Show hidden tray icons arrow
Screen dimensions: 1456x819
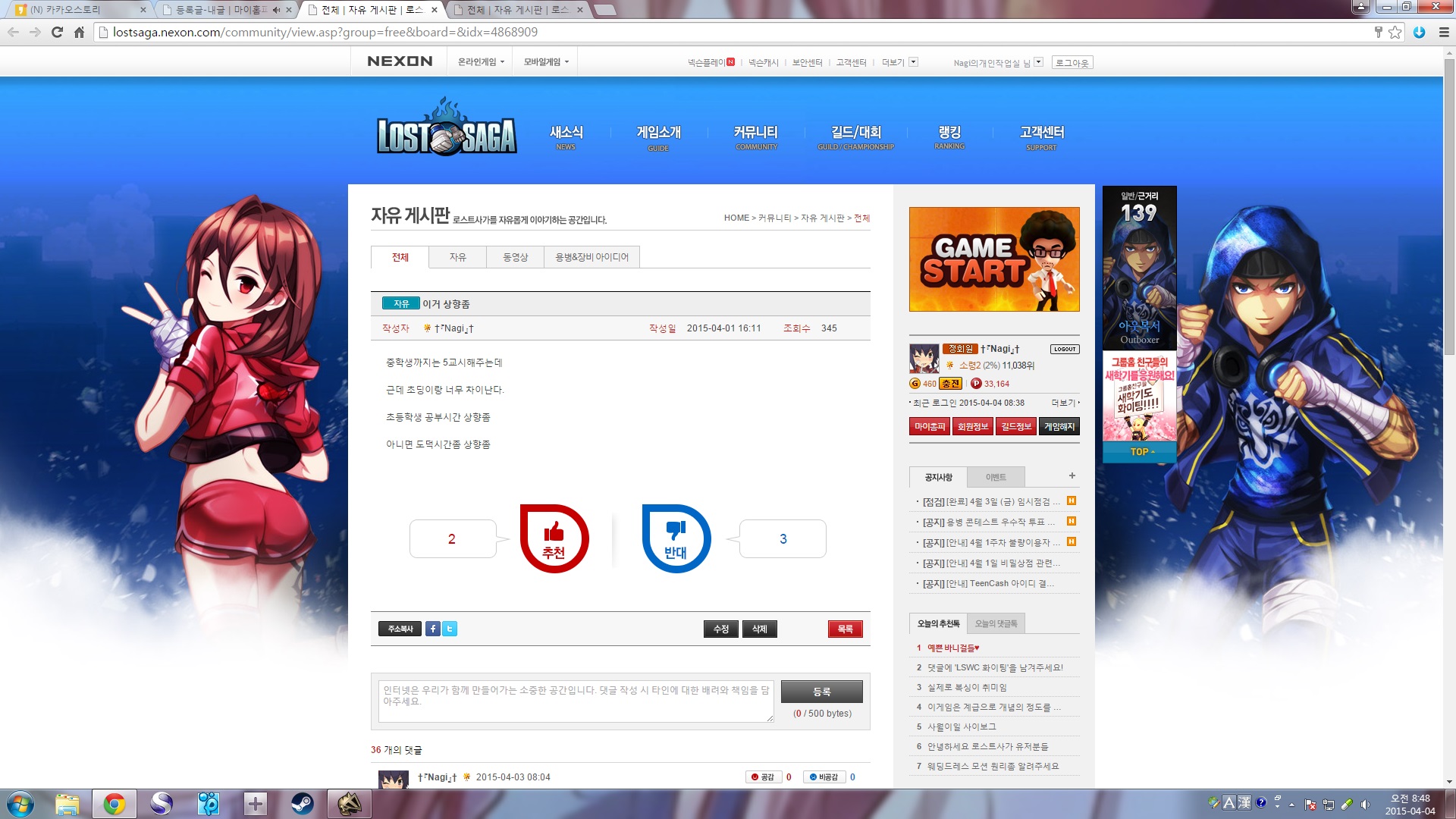click(1291, 804)
